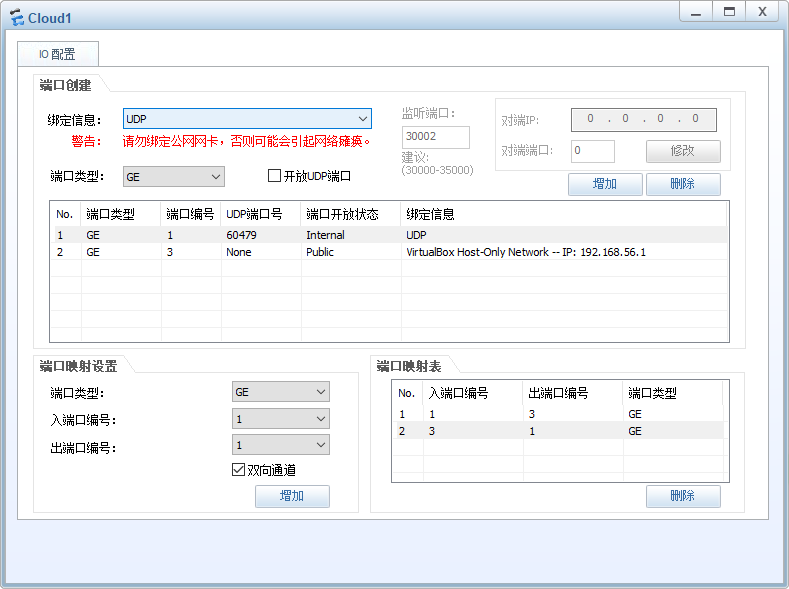Minimize the Cloud1 window
Screen dimensions: 789x589
tap(696, 12)
